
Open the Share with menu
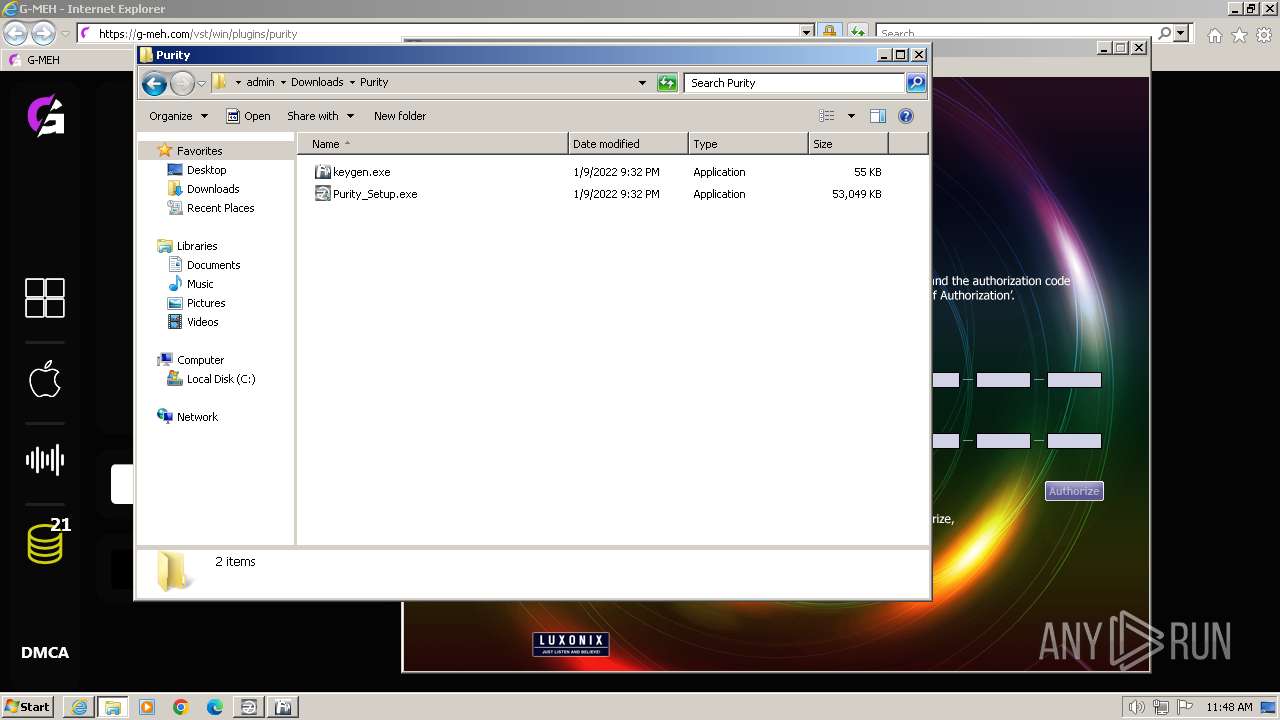(320, 116)
